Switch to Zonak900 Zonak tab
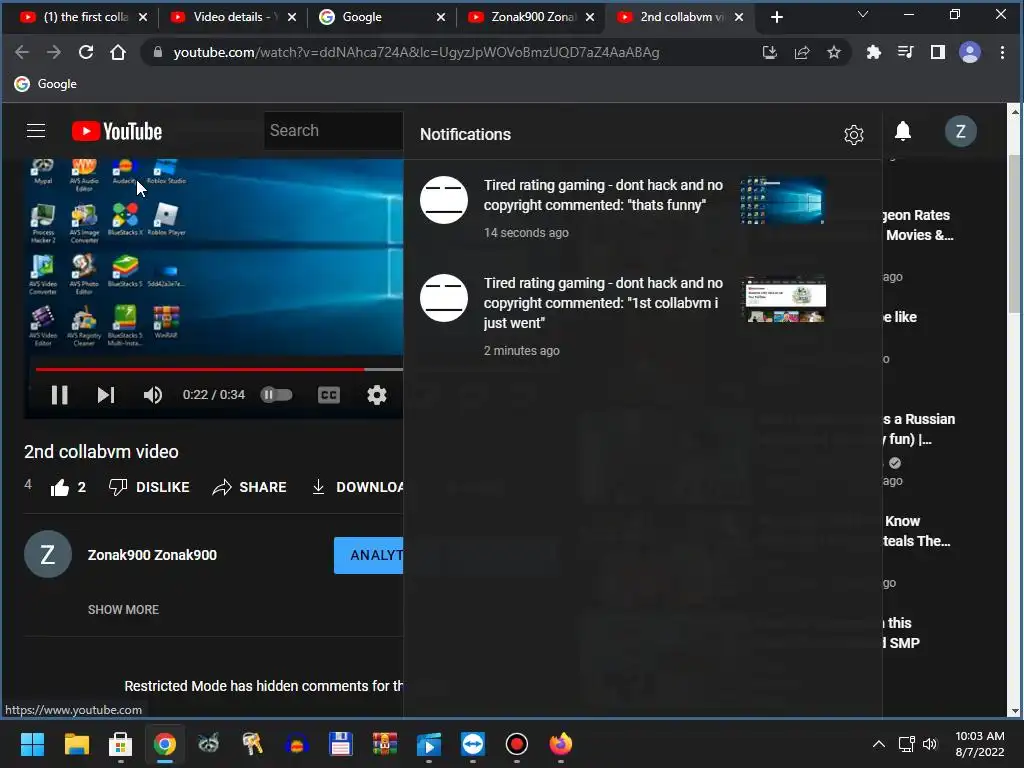This screenshot has width=1024, height=768. tap(532, 17)
